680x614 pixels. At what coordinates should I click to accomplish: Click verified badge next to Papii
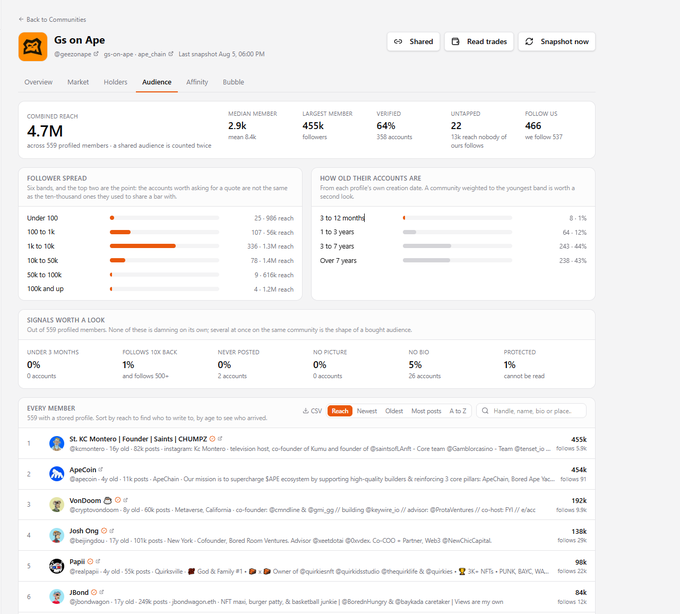90,562
